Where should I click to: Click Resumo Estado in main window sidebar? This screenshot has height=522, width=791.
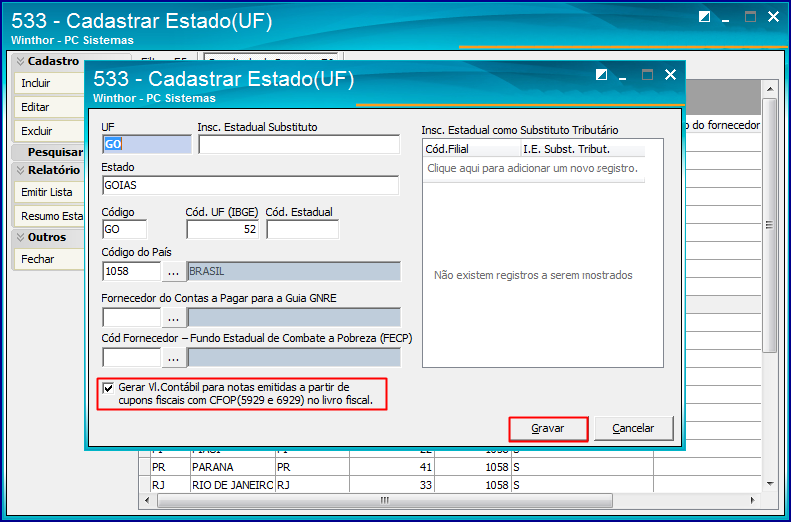tap(49, 216)
